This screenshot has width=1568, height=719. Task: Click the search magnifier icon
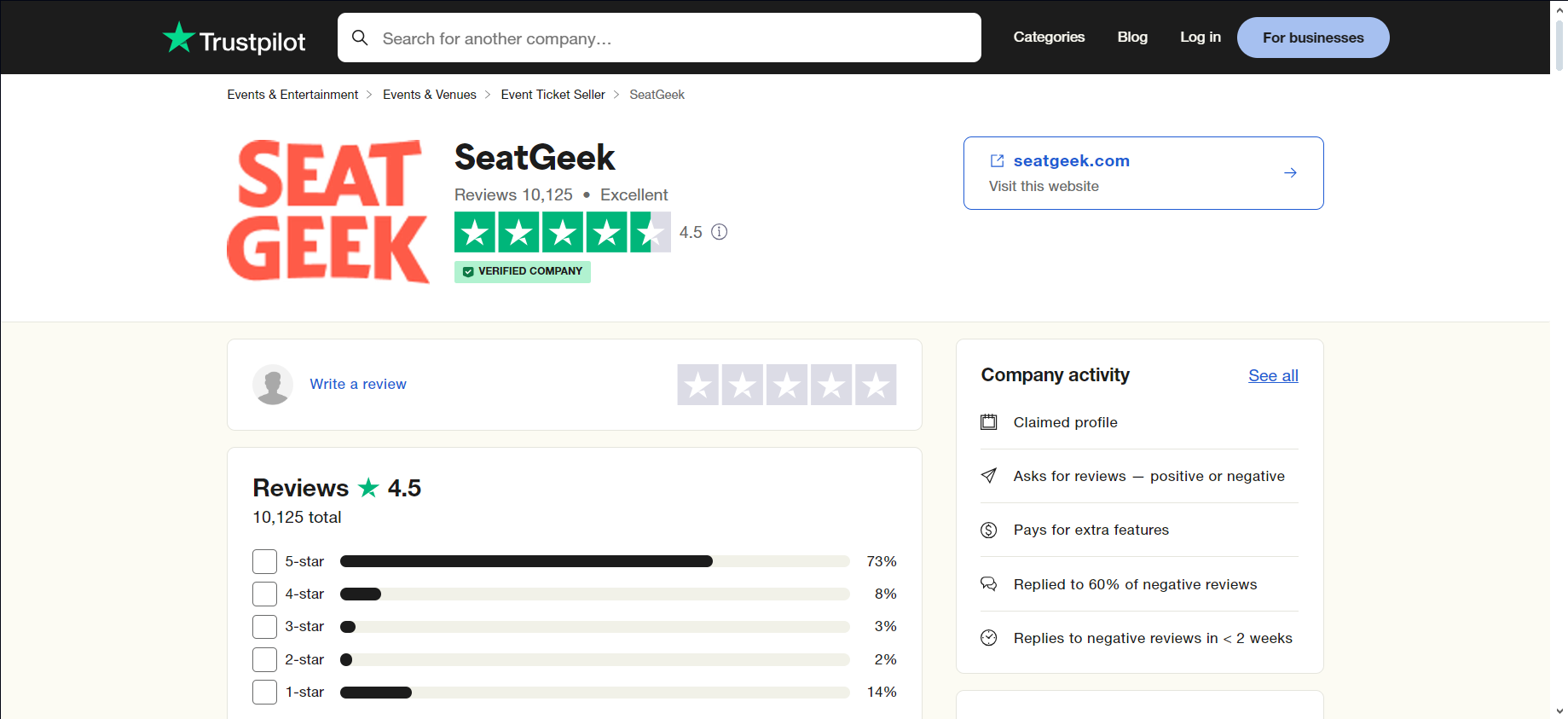360,38
